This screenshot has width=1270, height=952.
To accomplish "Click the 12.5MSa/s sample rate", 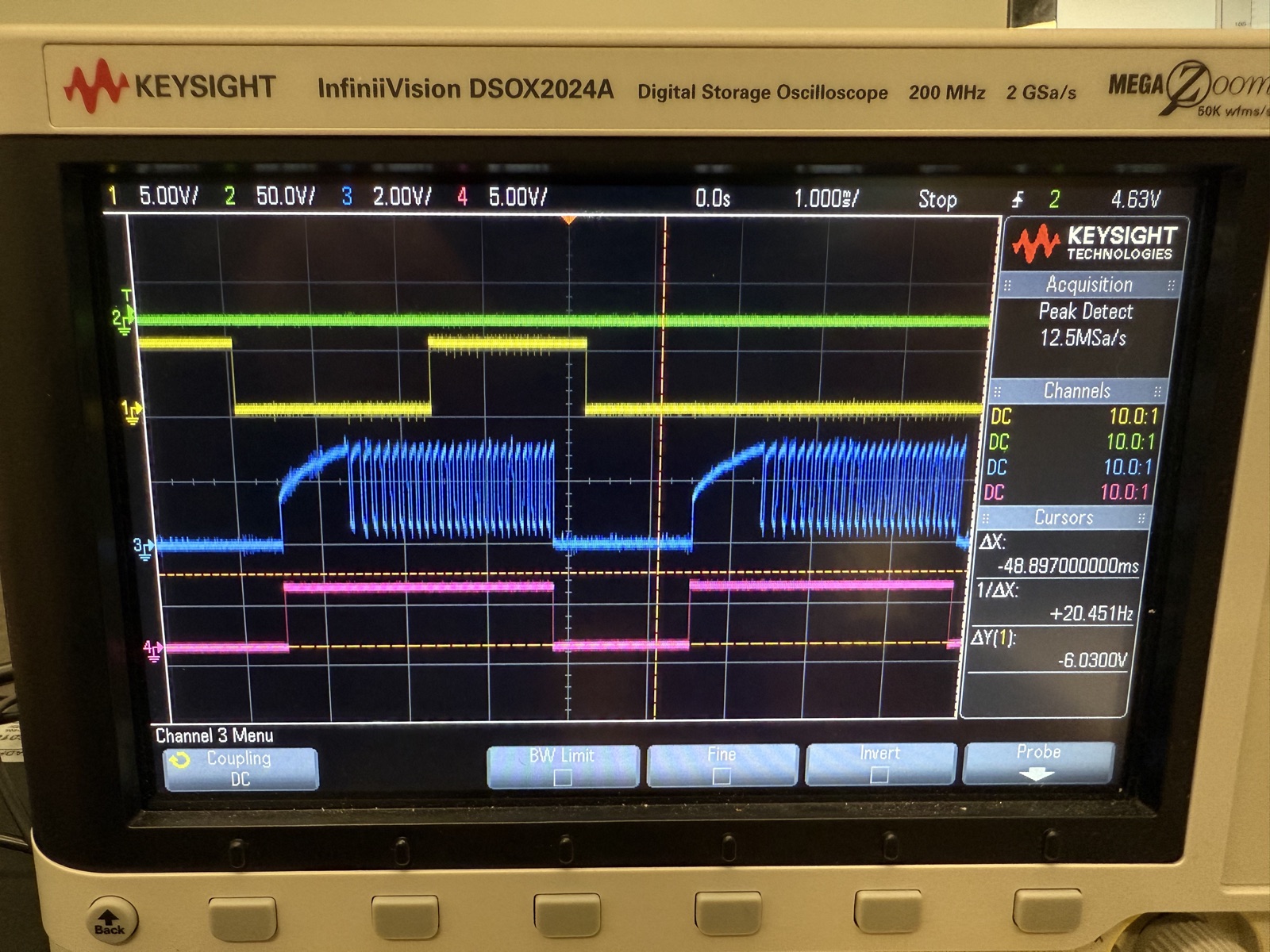I will pyautogui.click(x=1083, y=338).
